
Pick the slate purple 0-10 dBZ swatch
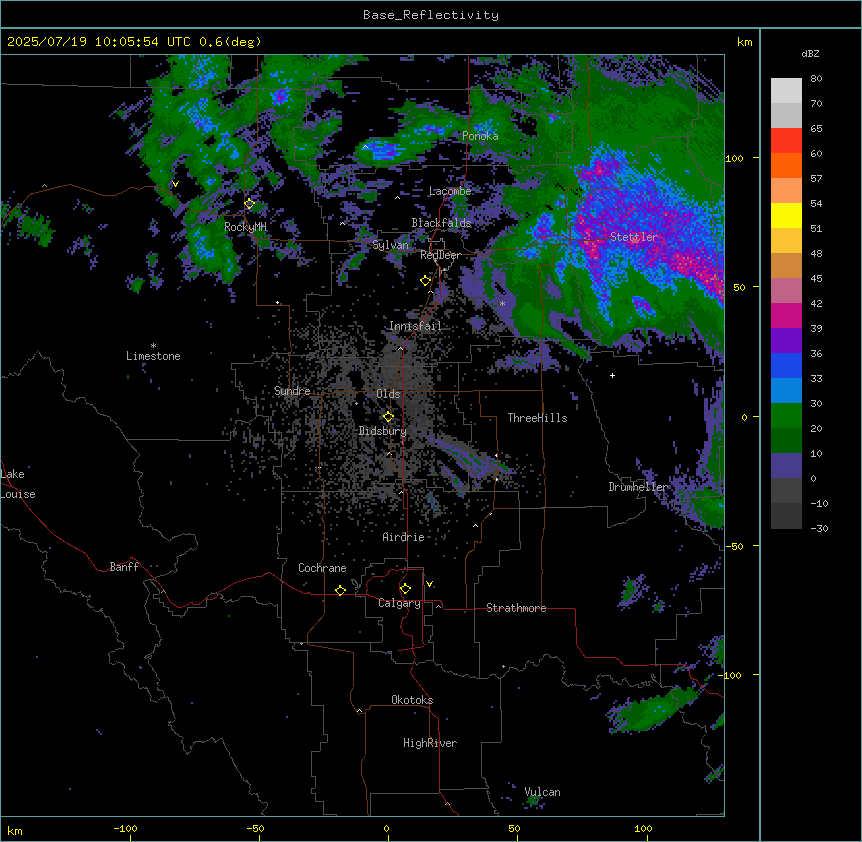tap(786, 466)
